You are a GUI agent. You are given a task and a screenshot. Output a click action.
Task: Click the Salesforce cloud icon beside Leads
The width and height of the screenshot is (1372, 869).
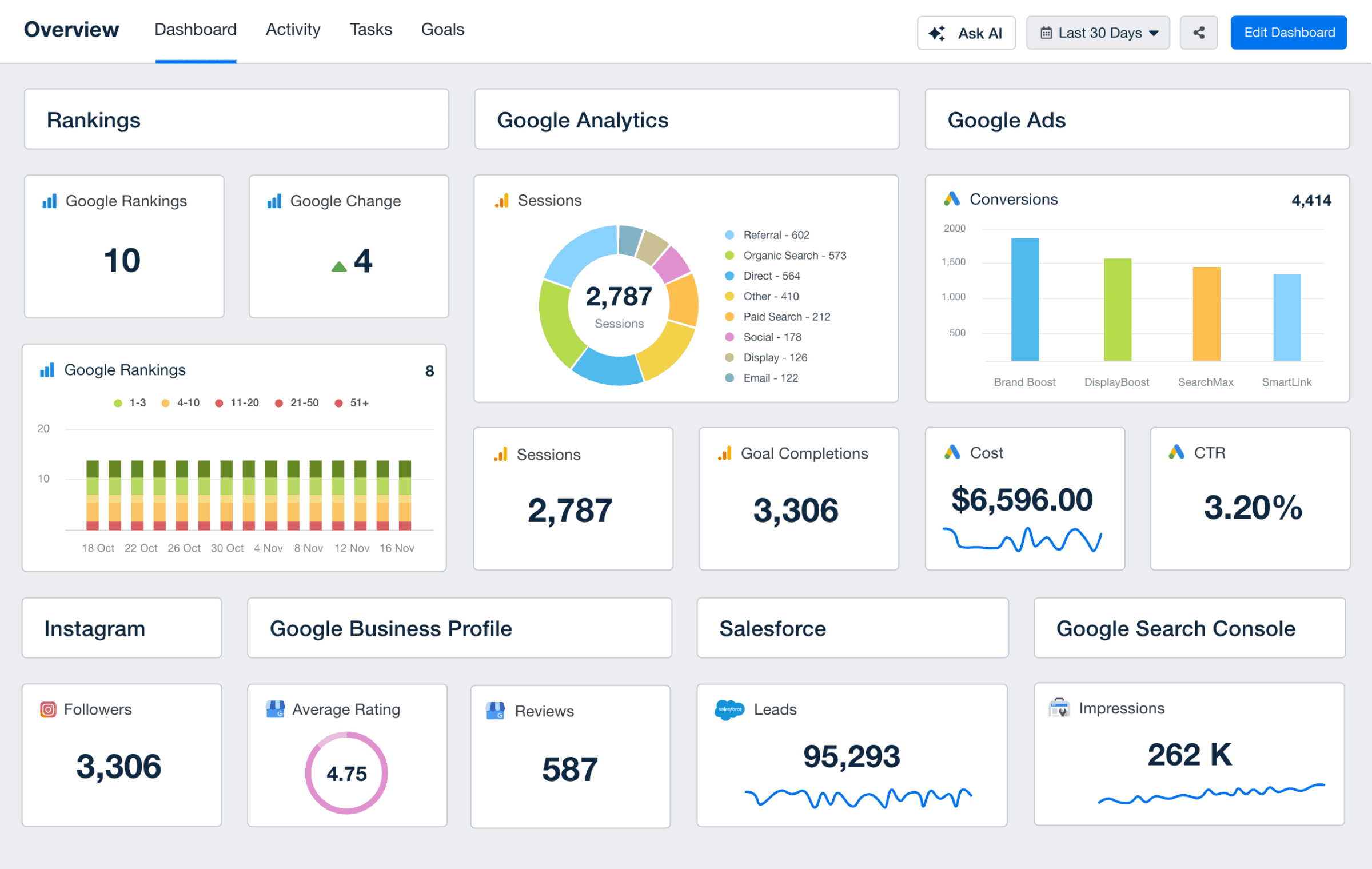729,709
